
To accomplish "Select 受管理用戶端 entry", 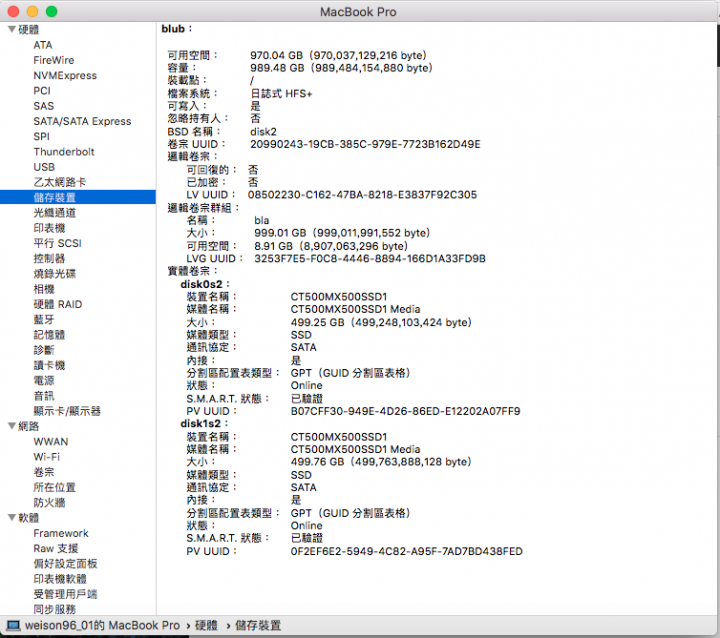I will pyautogui.click(x=65, y=594).
